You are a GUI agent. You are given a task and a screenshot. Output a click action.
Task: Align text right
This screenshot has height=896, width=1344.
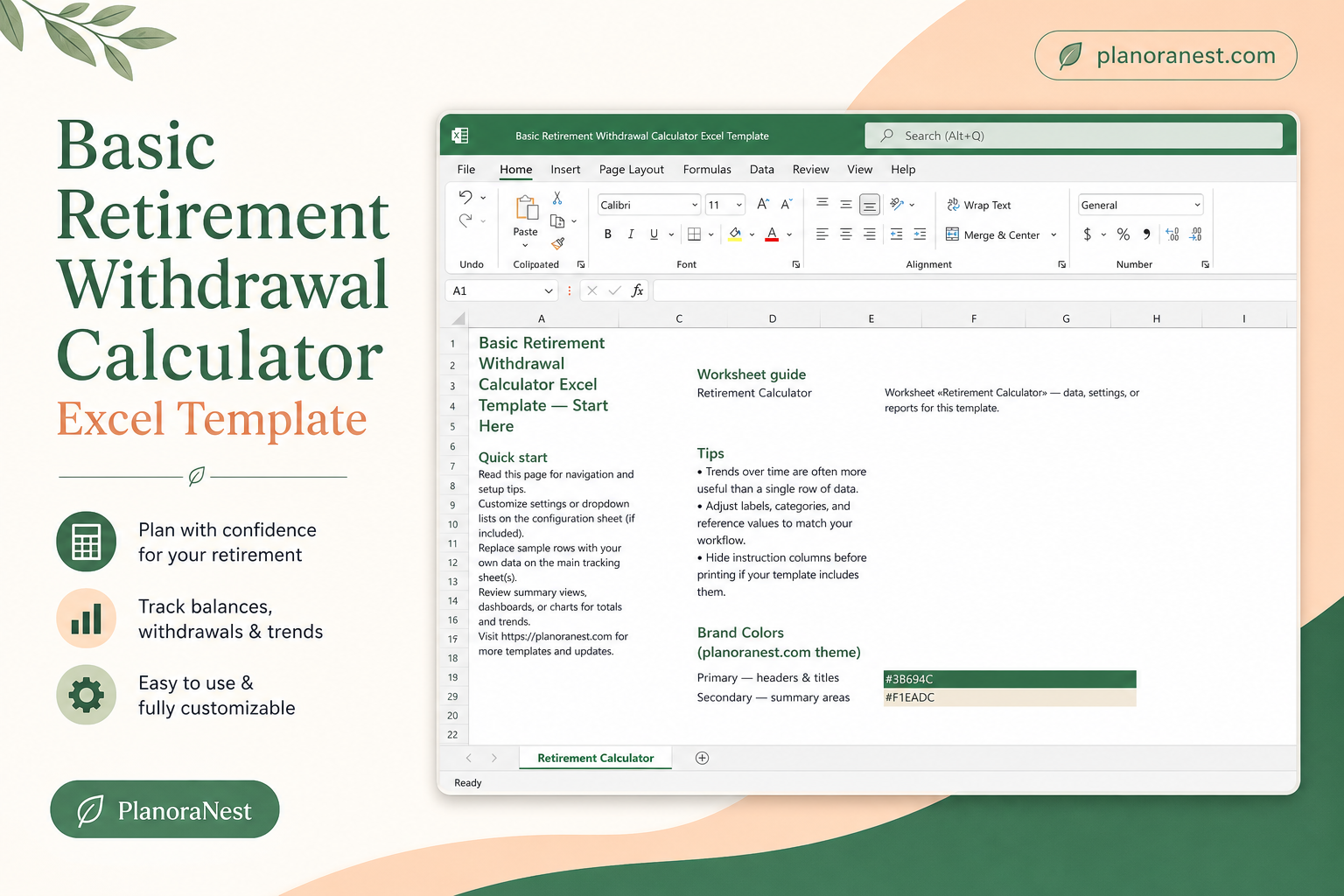point(869,234)
